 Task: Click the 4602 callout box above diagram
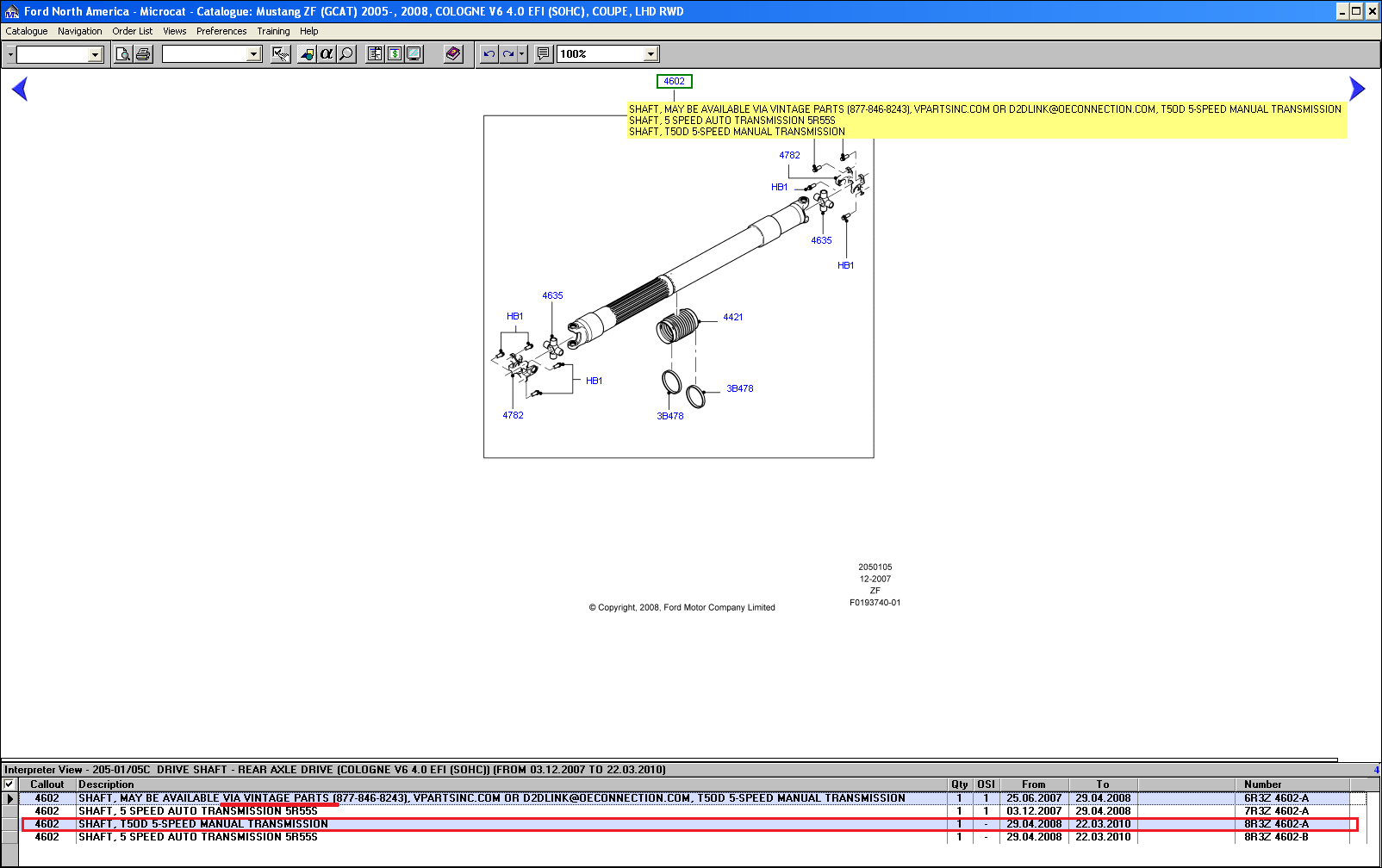click(675, 82)
